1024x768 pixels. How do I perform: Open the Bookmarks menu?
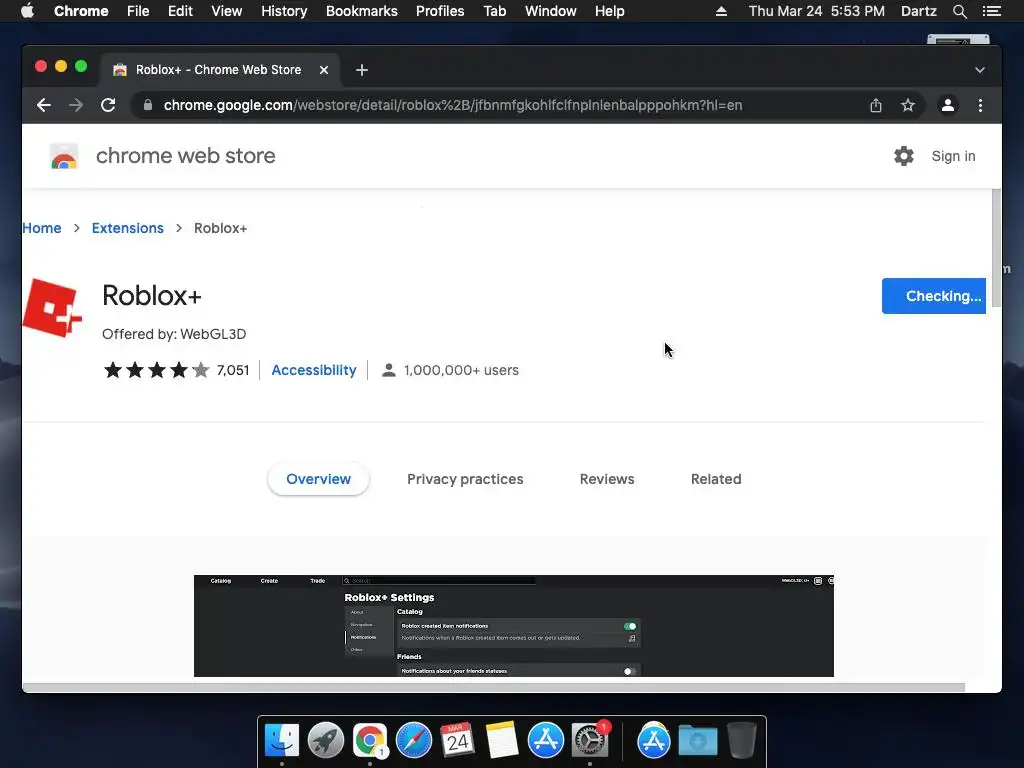click(362, 11)
